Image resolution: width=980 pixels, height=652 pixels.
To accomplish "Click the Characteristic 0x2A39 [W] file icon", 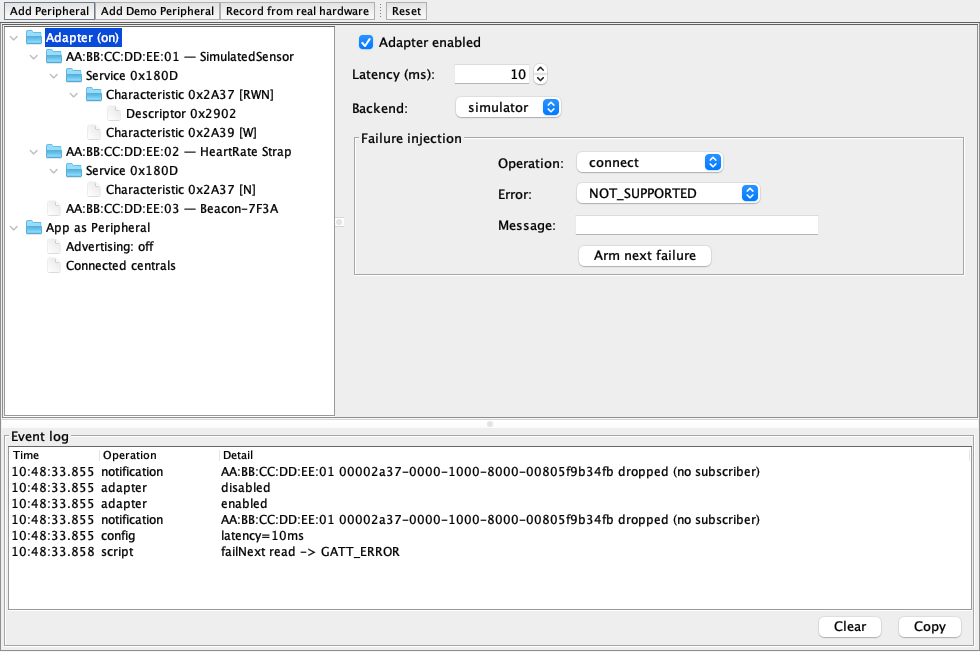I will pos(94,133).
